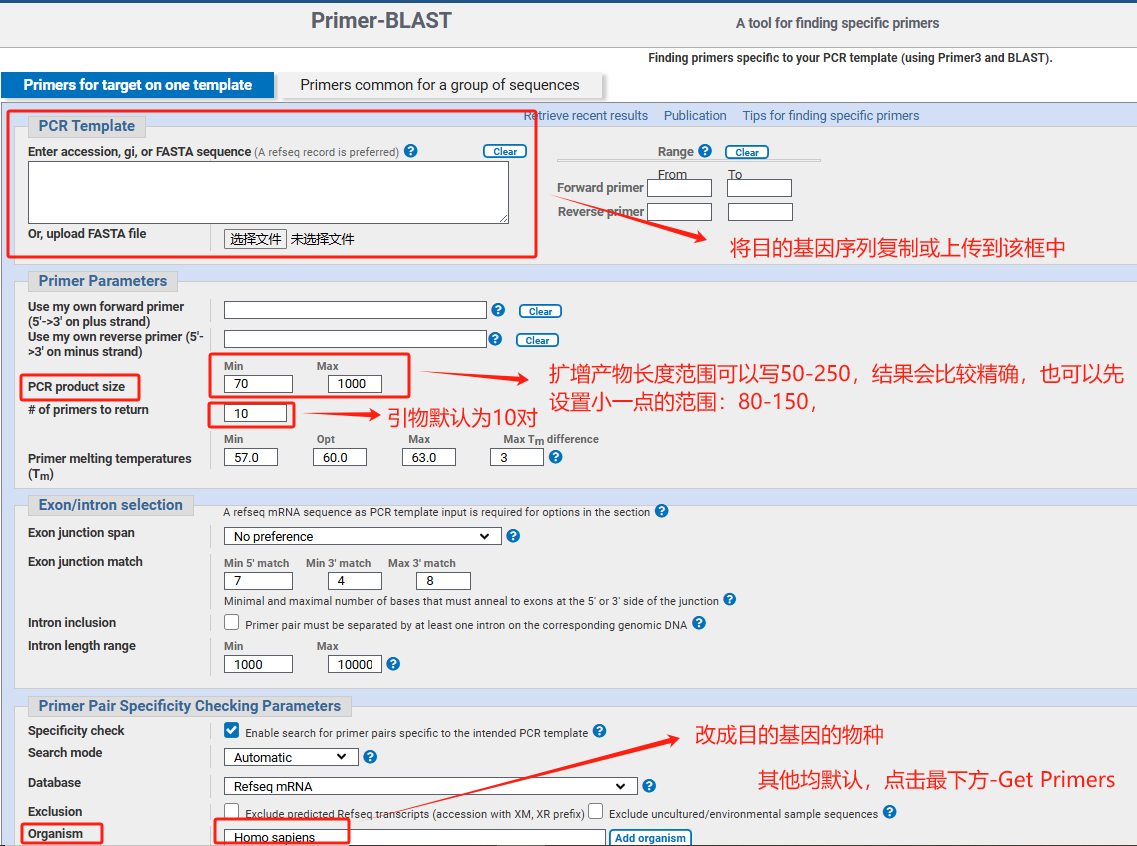Click Organism Homo sapiens input field
This screenshot has height=846, width=1137.
415,837
